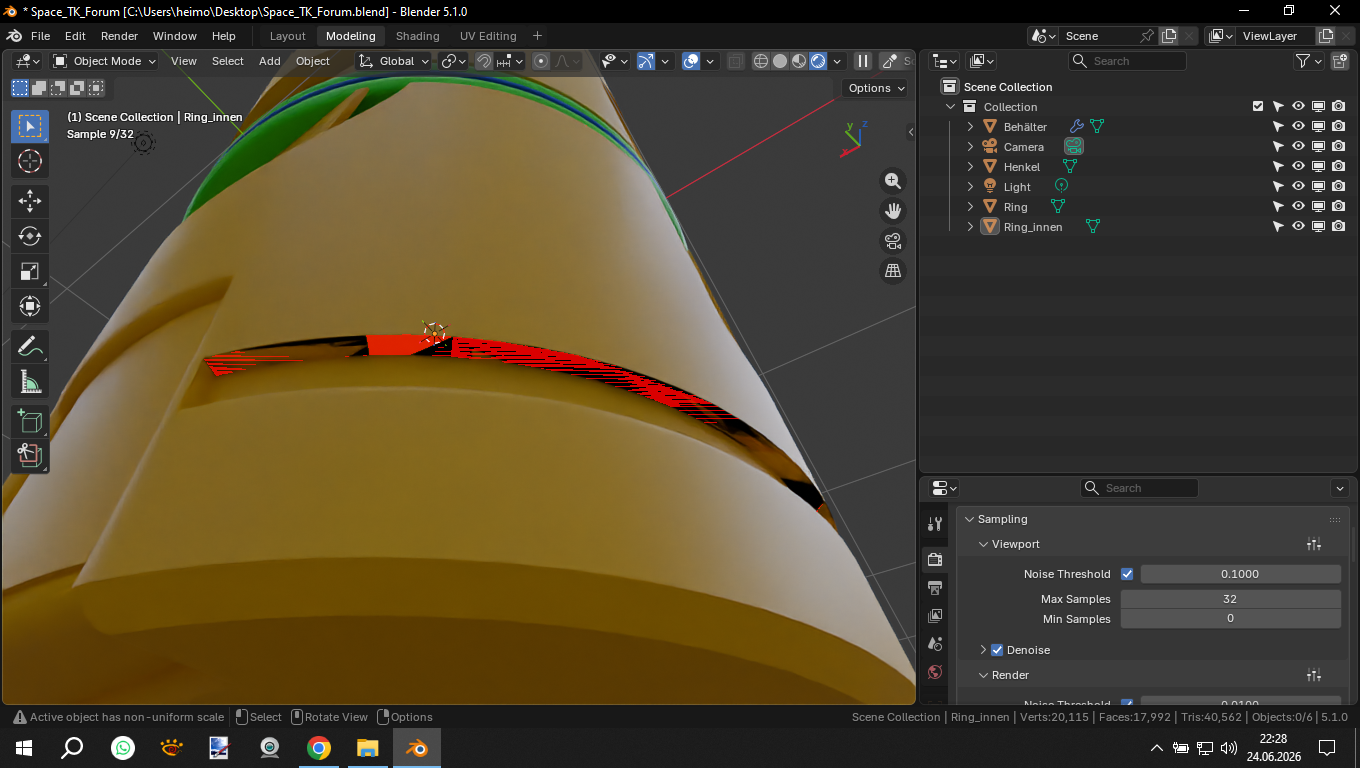Click the pan view hand icon
This screenshot has width=1360, height=768.
click(893, 211)
